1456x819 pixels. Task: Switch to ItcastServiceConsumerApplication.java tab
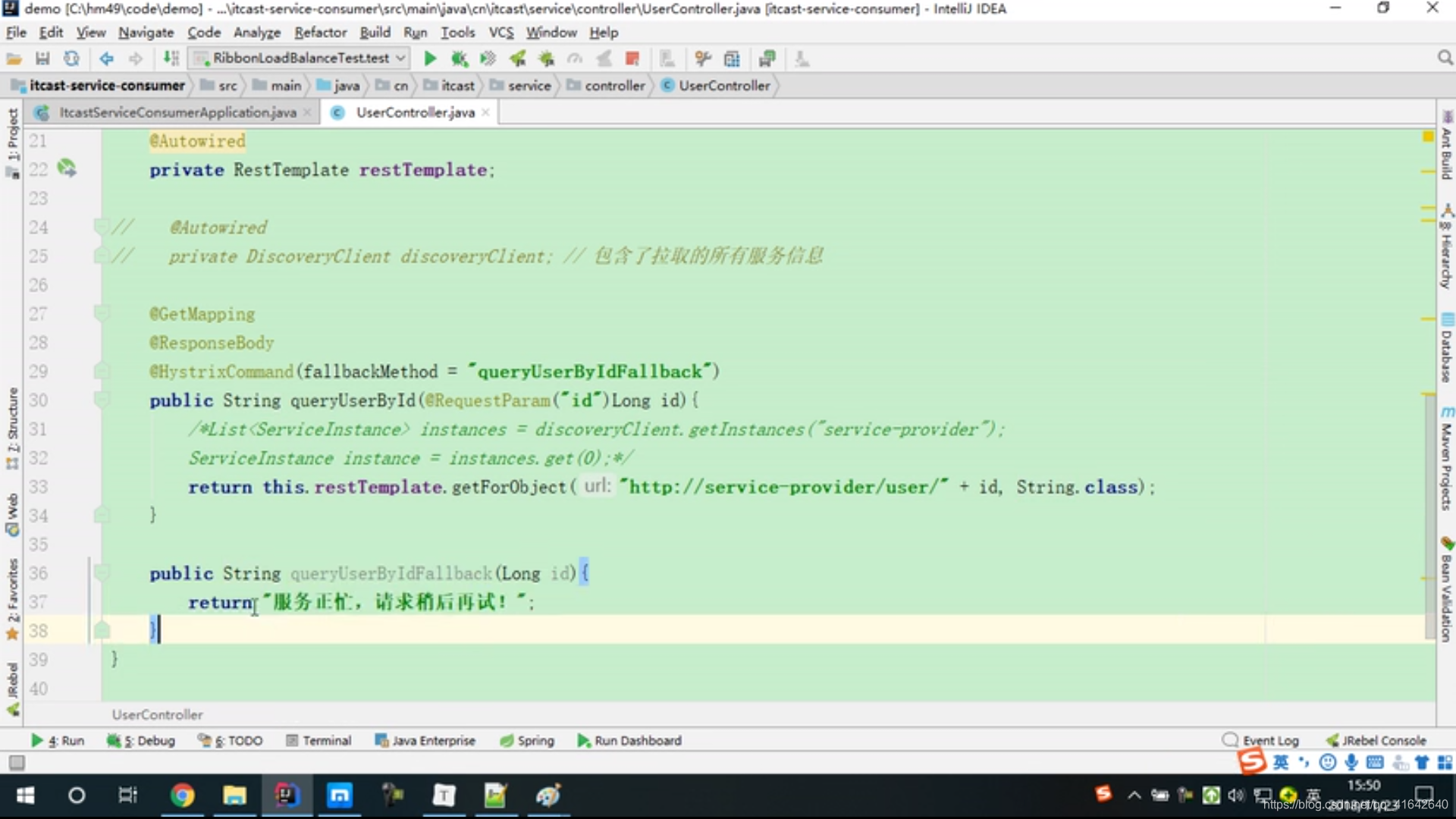[177, 112]
